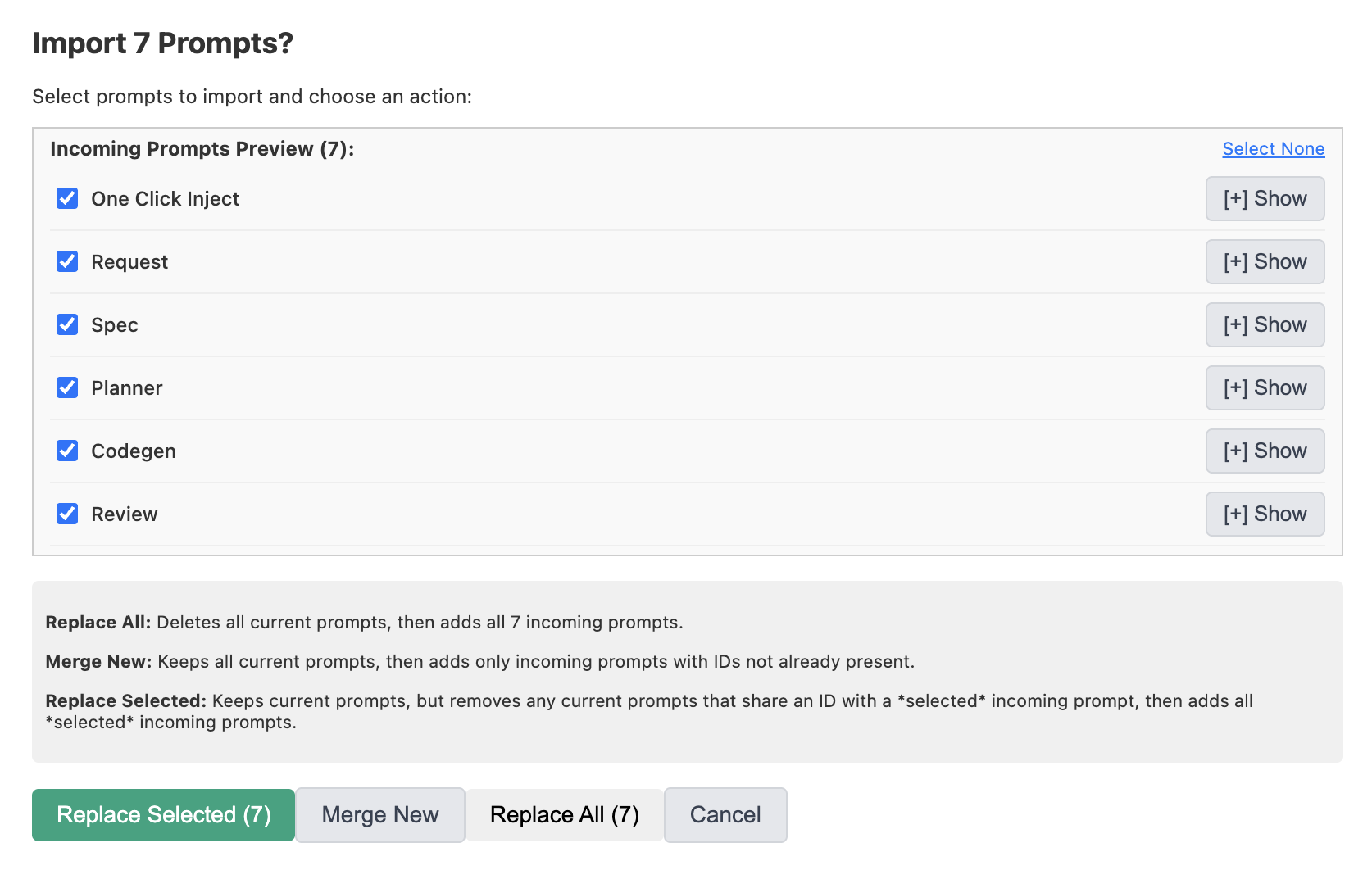1372x870 pixels.
Task: Expand the Codegen prompt preview
Action: tap(1264, 451)
